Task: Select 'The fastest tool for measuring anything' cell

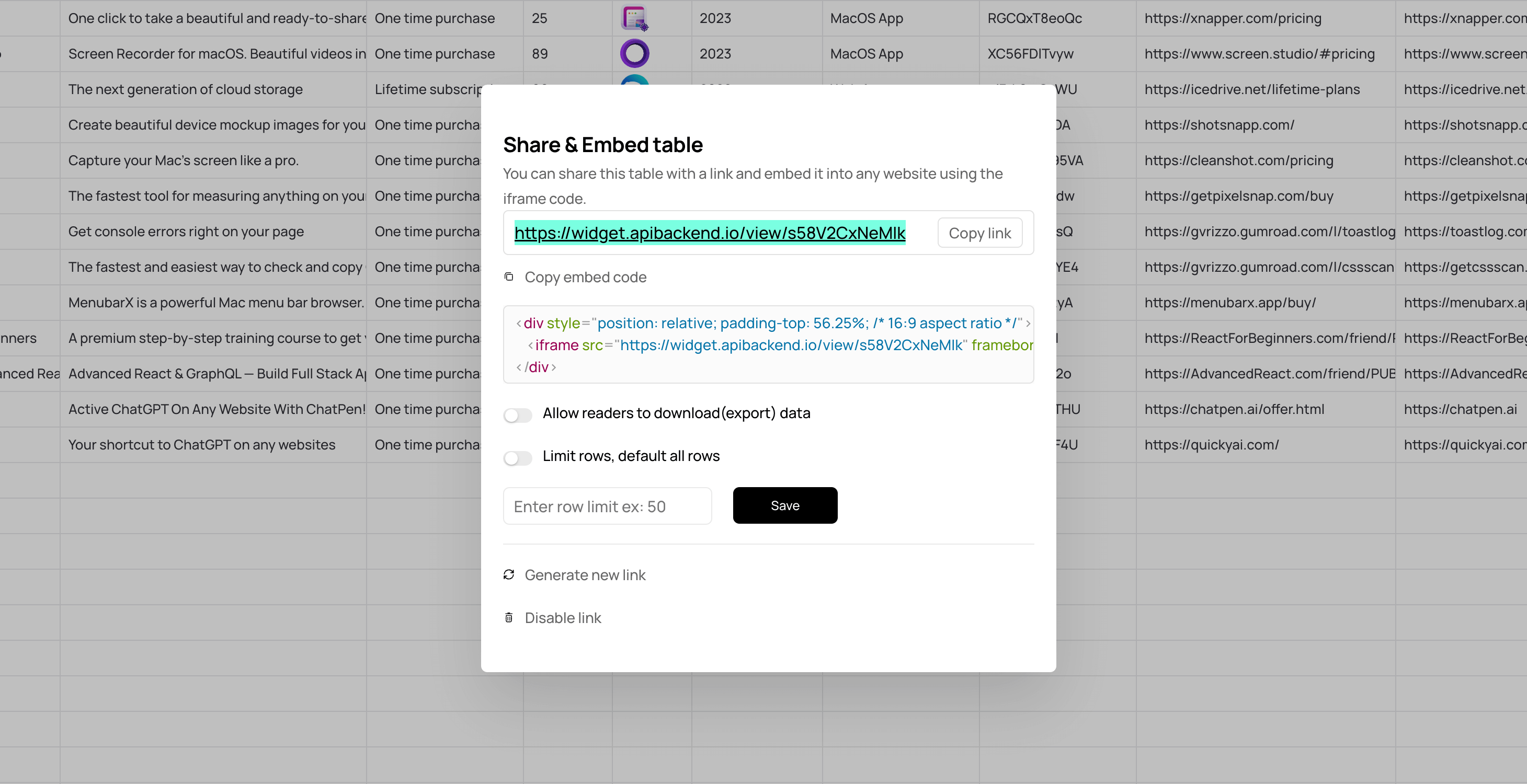Action: (x=213, y=196)
